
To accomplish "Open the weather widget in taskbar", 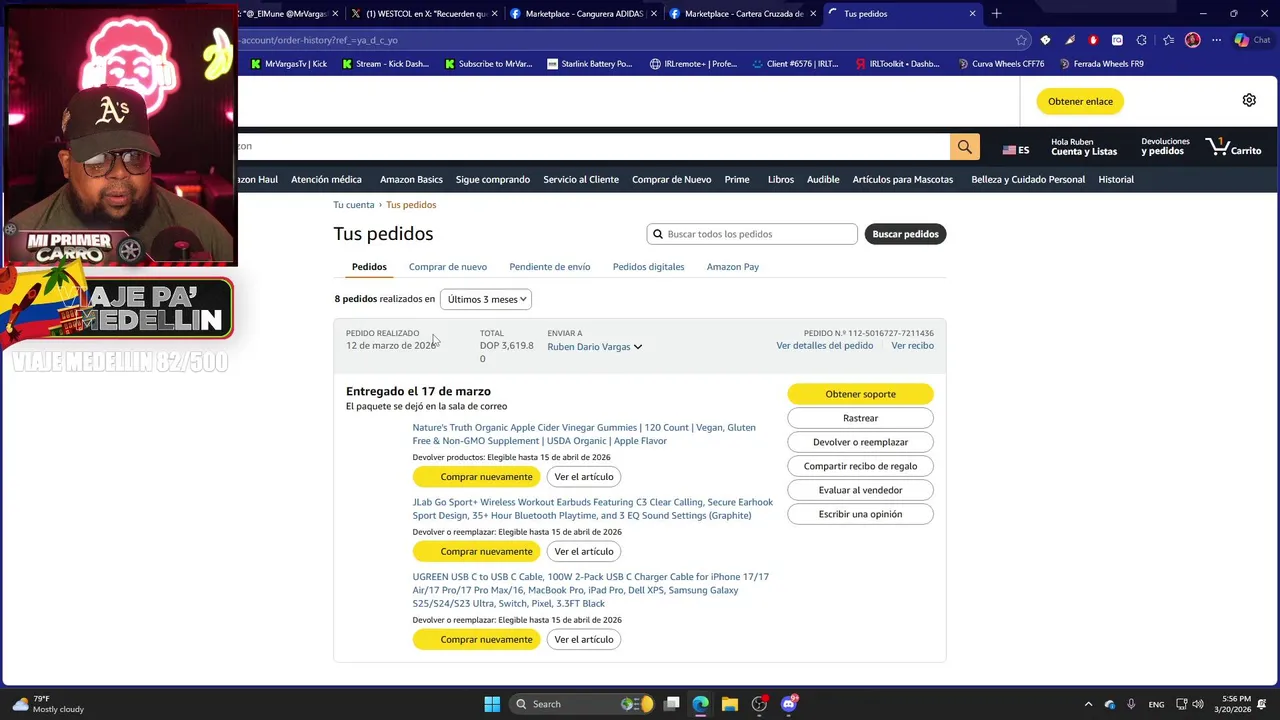I will click(x=47, y=704).
